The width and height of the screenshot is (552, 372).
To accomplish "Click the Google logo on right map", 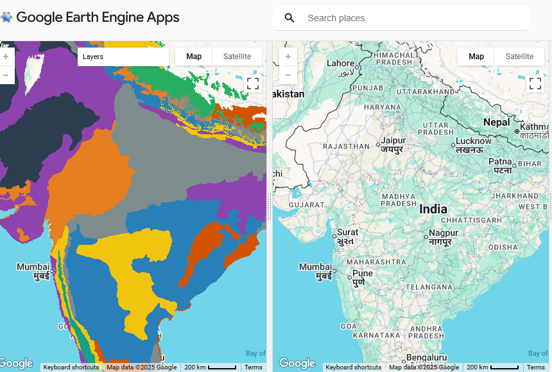I will coord(297,363).
